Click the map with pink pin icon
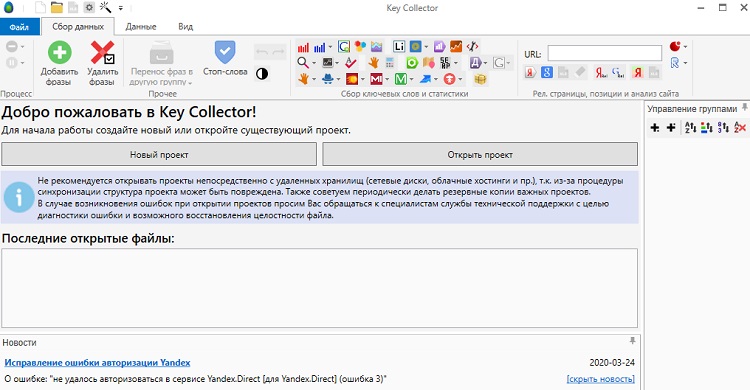This screenshot has height=390, width=750. click(x=429, y=63)
